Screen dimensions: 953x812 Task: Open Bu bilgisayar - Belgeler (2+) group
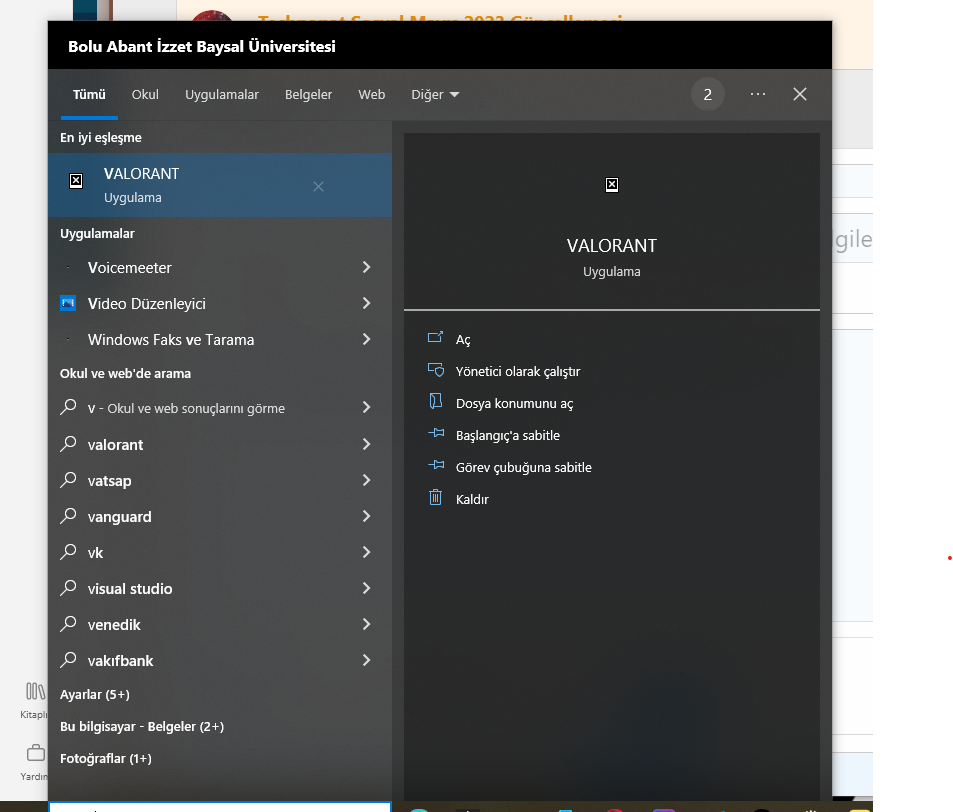click(x=142, y=726)
